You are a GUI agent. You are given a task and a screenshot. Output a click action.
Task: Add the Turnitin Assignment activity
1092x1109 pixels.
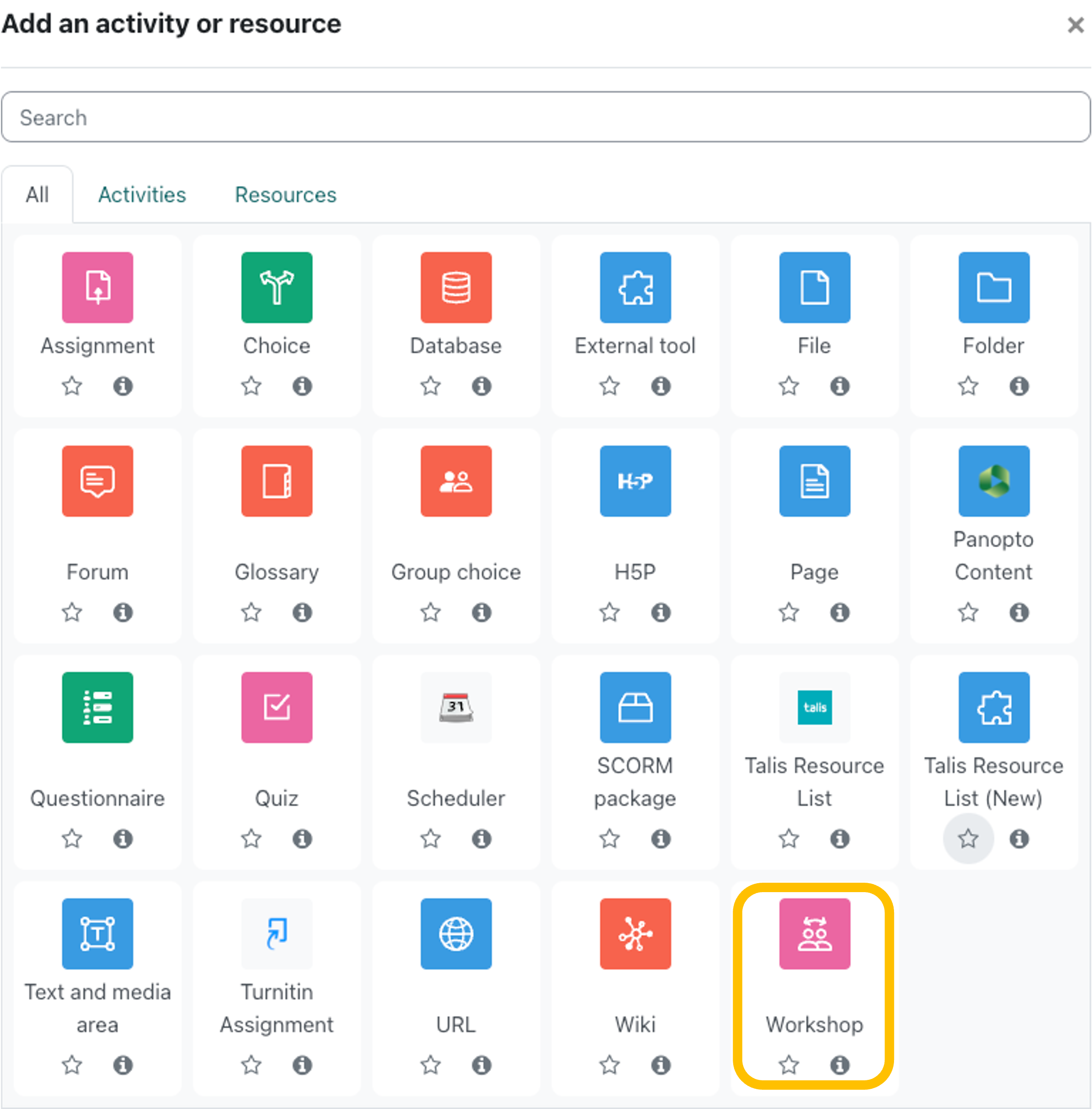coord(276,933)
